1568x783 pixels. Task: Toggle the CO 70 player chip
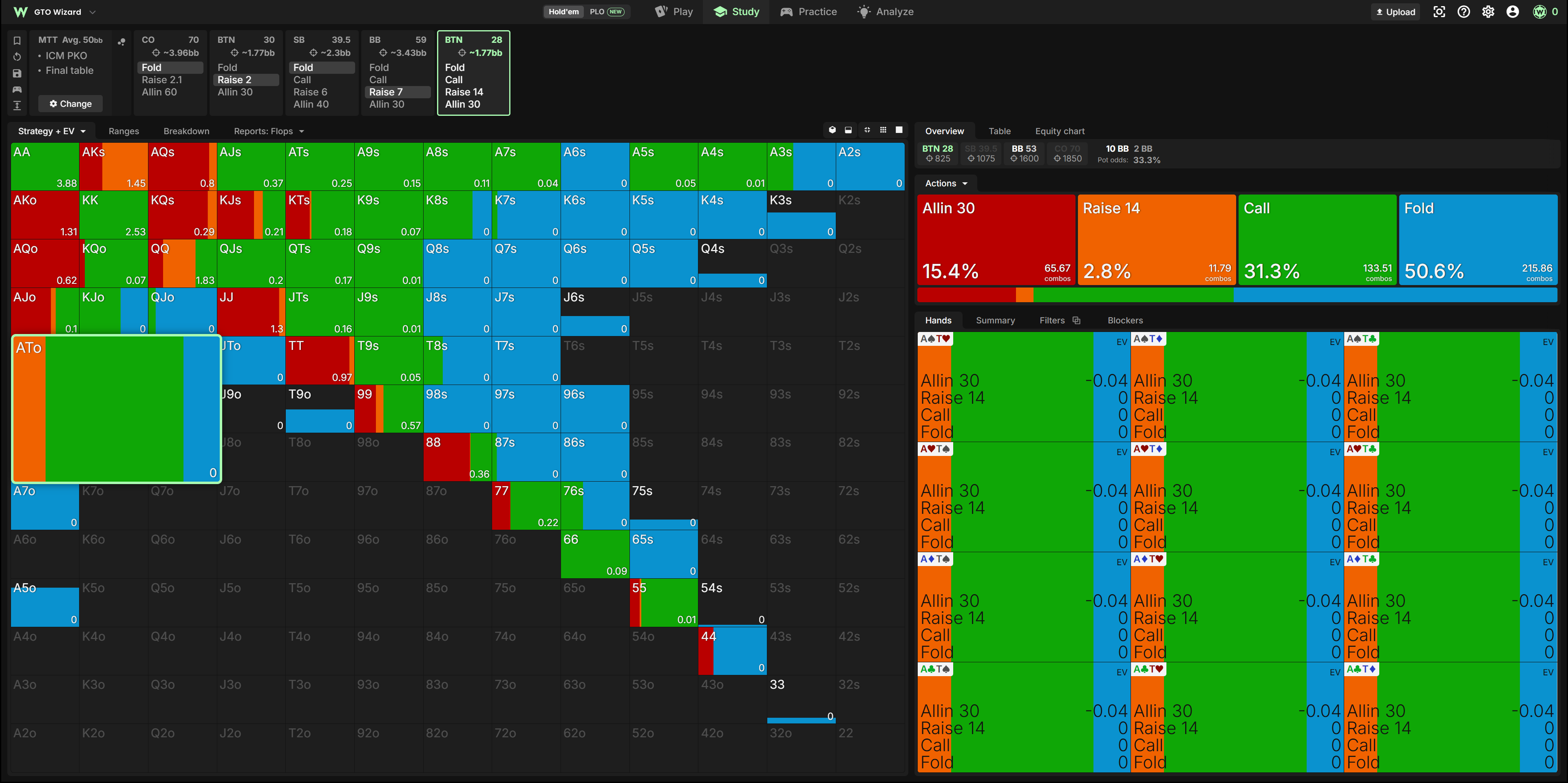1067,153
